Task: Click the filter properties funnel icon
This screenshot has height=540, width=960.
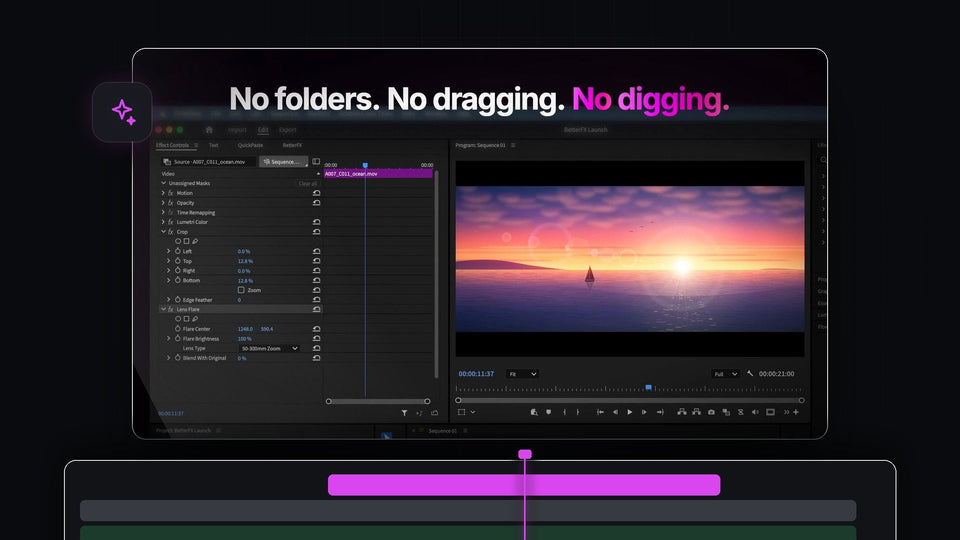Action: (x=404, y=413)
